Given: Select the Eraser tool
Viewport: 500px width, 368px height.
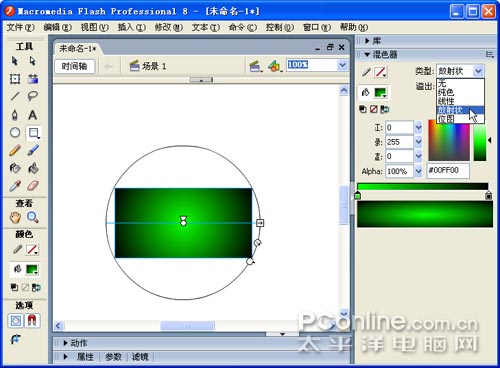Looking at the screenshot, I should coord(32,185).
